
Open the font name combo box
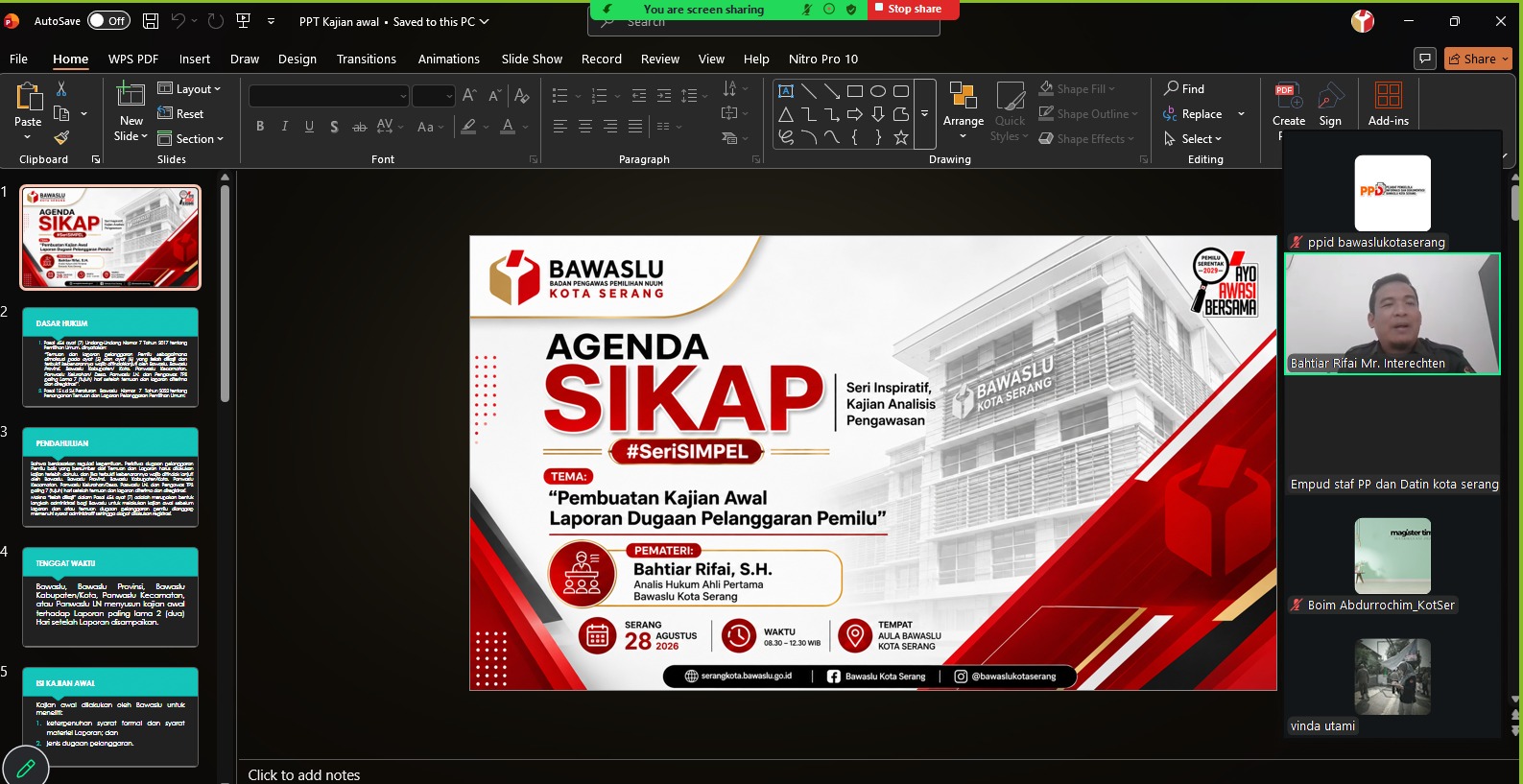coord(329,95)
